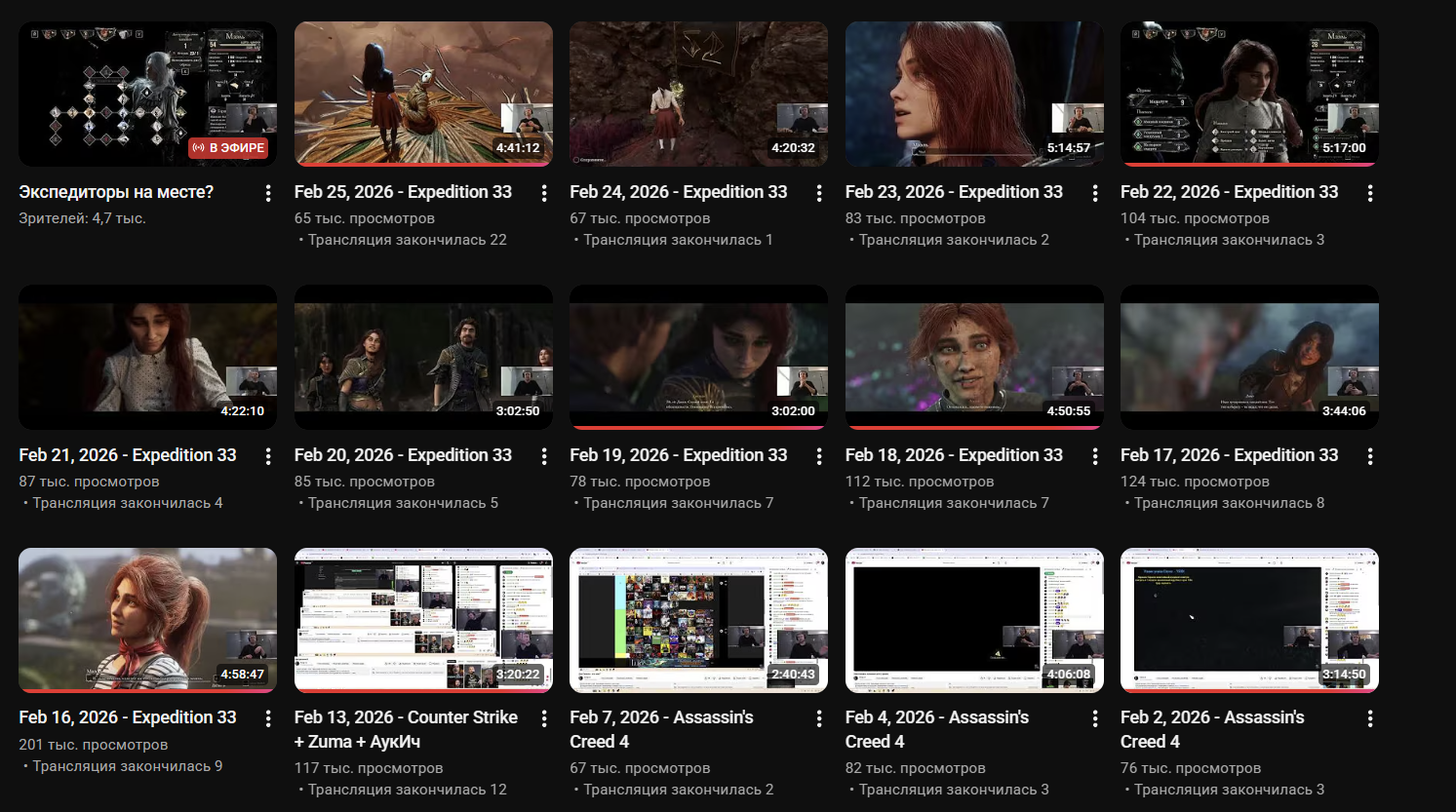Image resolution: width=1456 pixels, height=812 pixels.
Task: Click three-dot icon on Feb 2 Assassin's Creed 4
Action: tap(1371, 717)
